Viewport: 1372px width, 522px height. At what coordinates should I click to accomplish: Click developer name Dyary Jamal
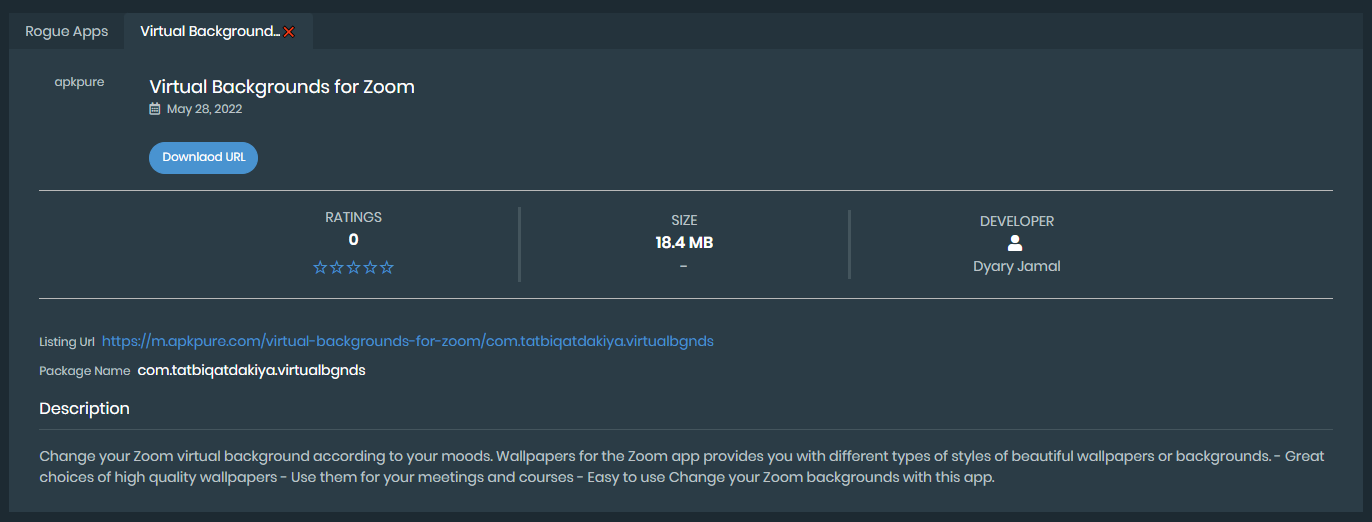pos(1016,266)
